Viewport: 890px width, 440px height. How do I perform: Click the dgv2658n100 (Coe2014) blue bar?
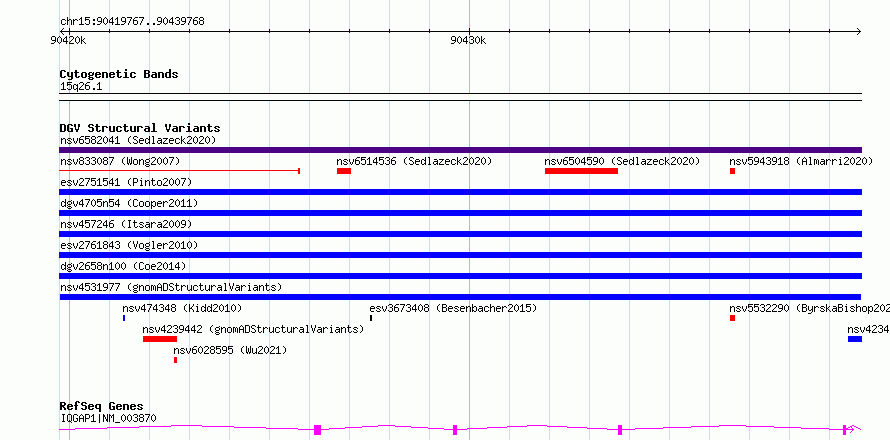(460, 276)
